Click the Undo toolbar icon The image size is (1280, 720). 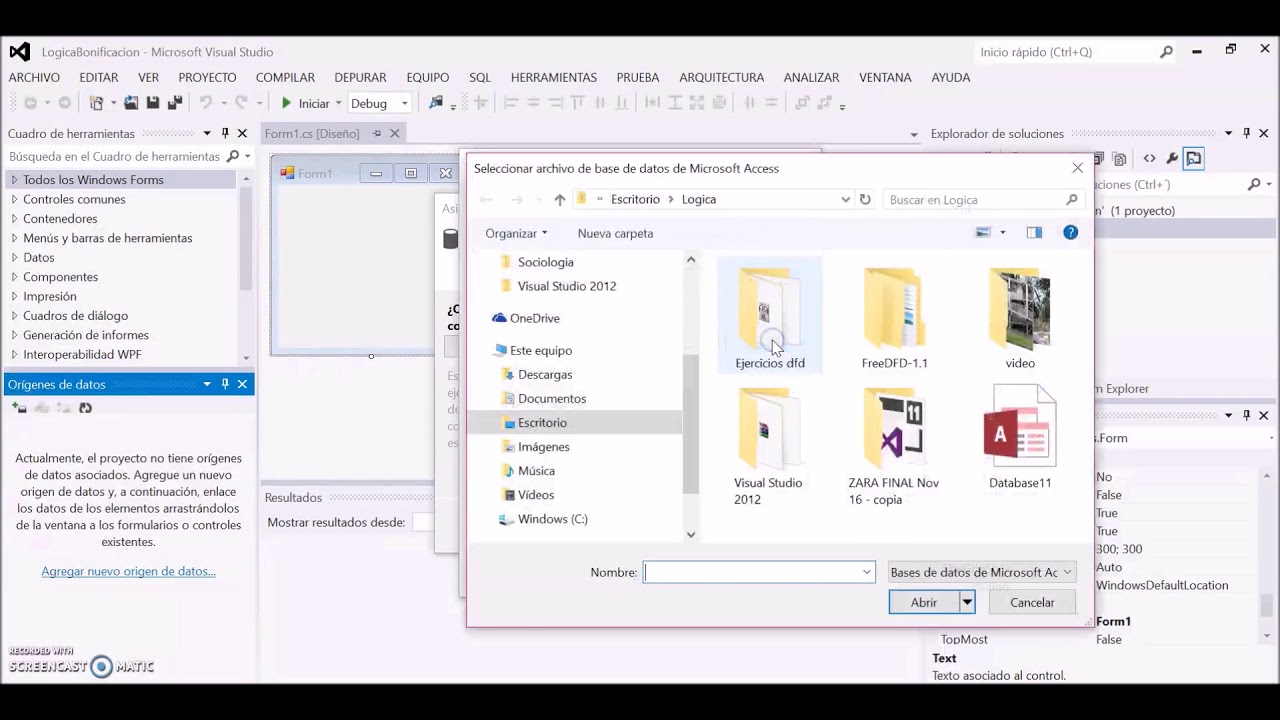(x=206, y=103)
